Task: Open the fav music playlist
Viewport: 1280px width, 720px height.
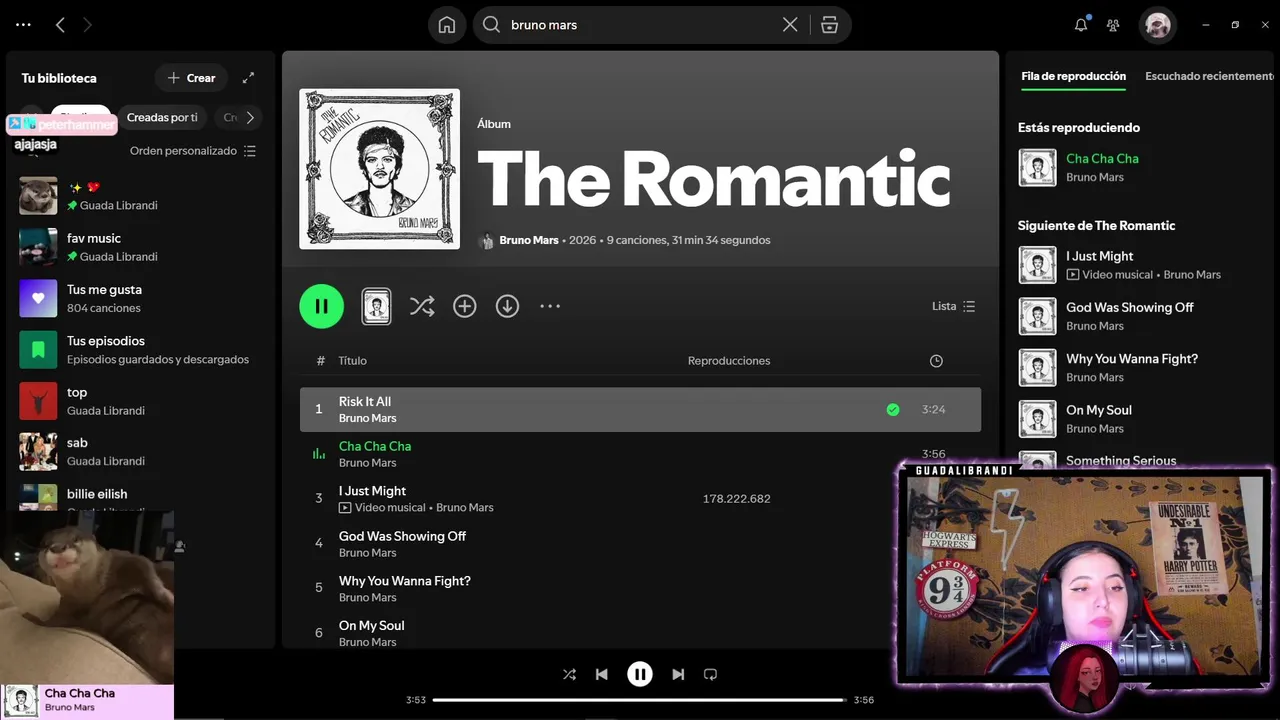Action: 140,247
